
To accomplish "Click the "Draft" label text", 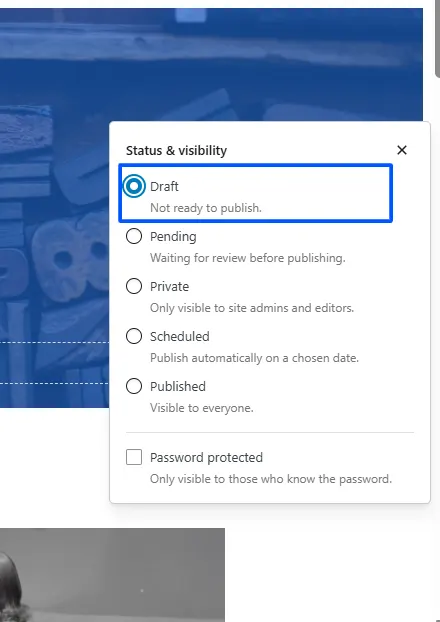I will click(x=164, y=186).
